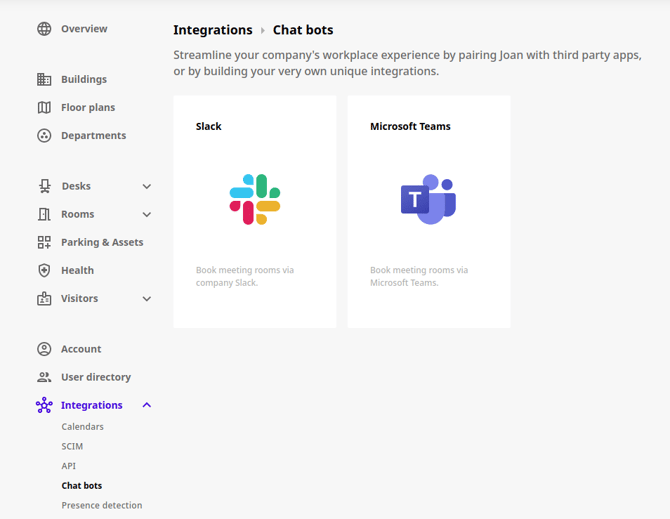Click the Slack logo
Screen dimensions: 670x519
tap(255, 199)
